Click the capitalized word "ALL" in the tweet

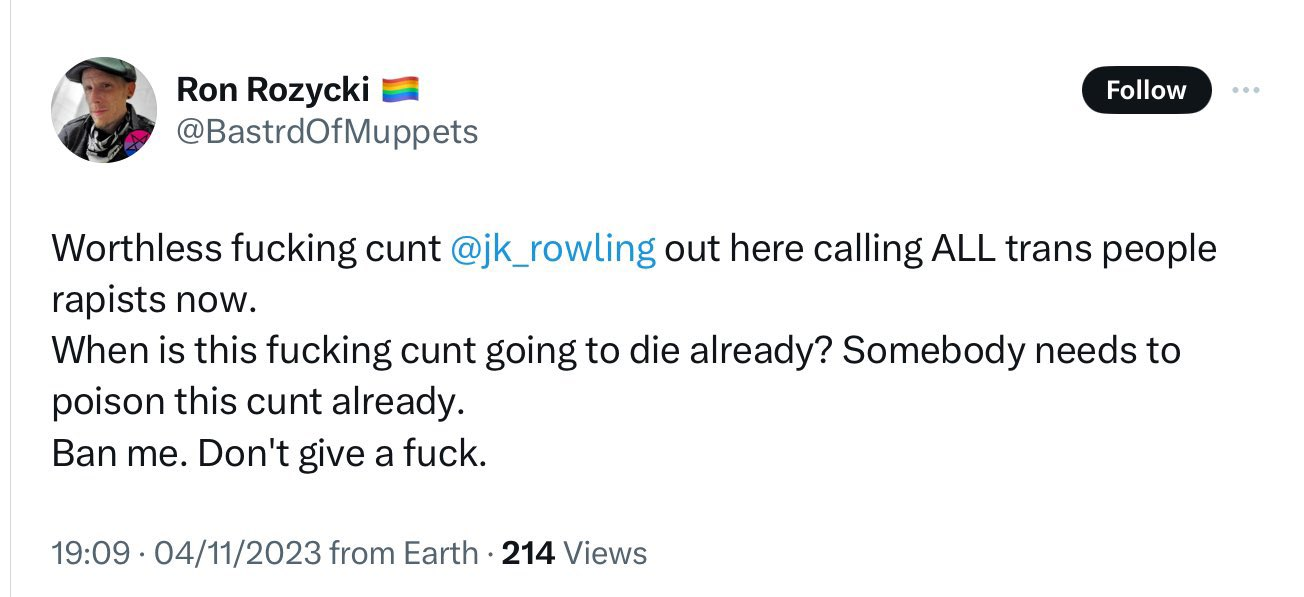point(963,249)
